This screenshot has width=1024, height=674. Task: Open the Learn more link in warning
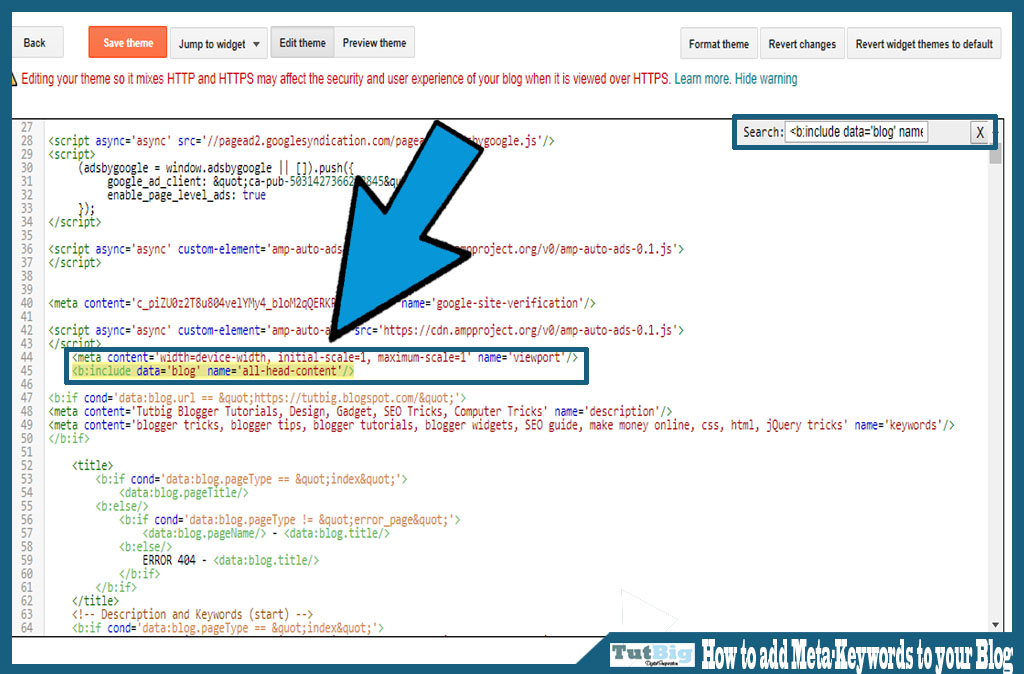click(x=701, y=79)
